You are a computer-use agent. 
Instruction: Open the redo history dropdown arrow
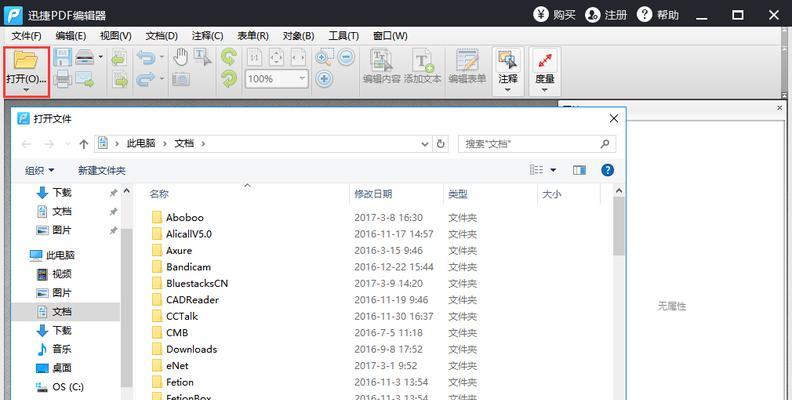(x=162, y=79)
